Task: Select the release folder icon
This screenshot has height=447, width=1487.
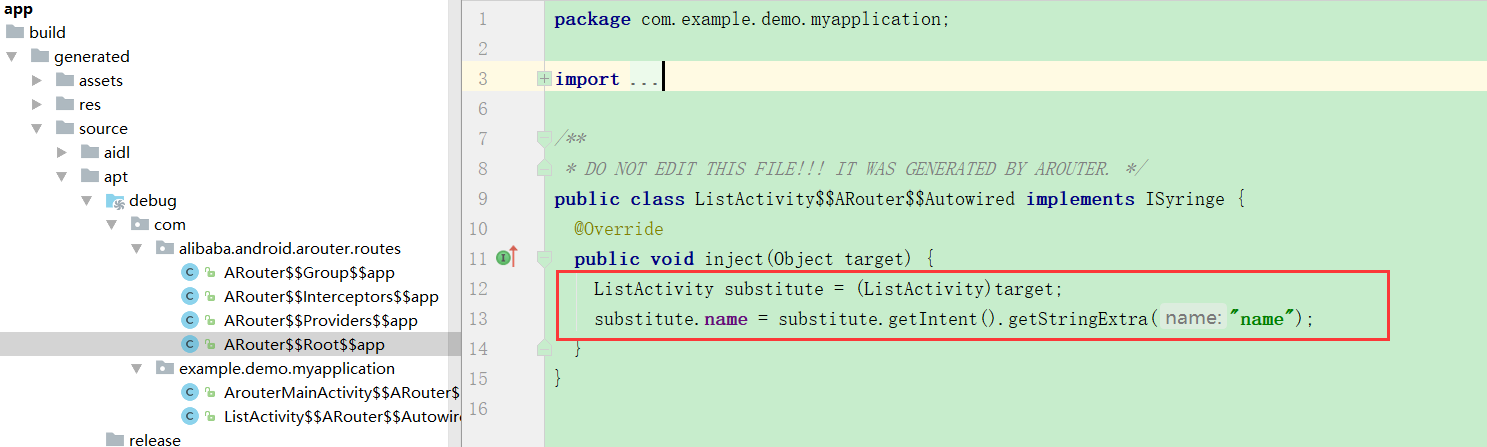Action: point(115,440)
